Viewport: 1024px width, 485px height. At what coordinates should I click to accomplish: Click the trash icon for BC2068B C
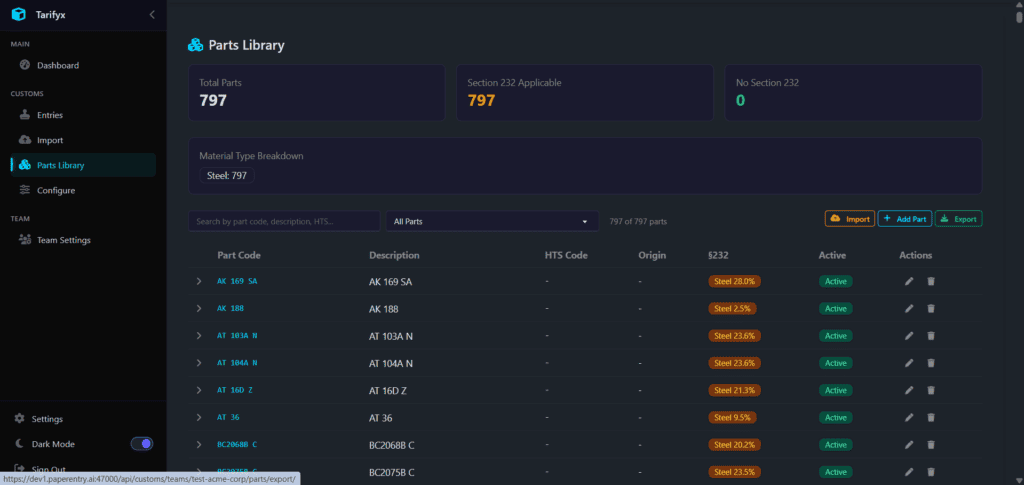[x=931, y=444]
